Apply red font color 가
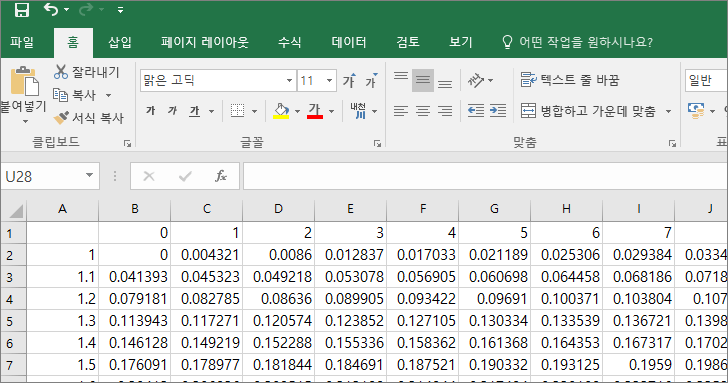Viewport: 728px width, 383px height. point(315,110)
